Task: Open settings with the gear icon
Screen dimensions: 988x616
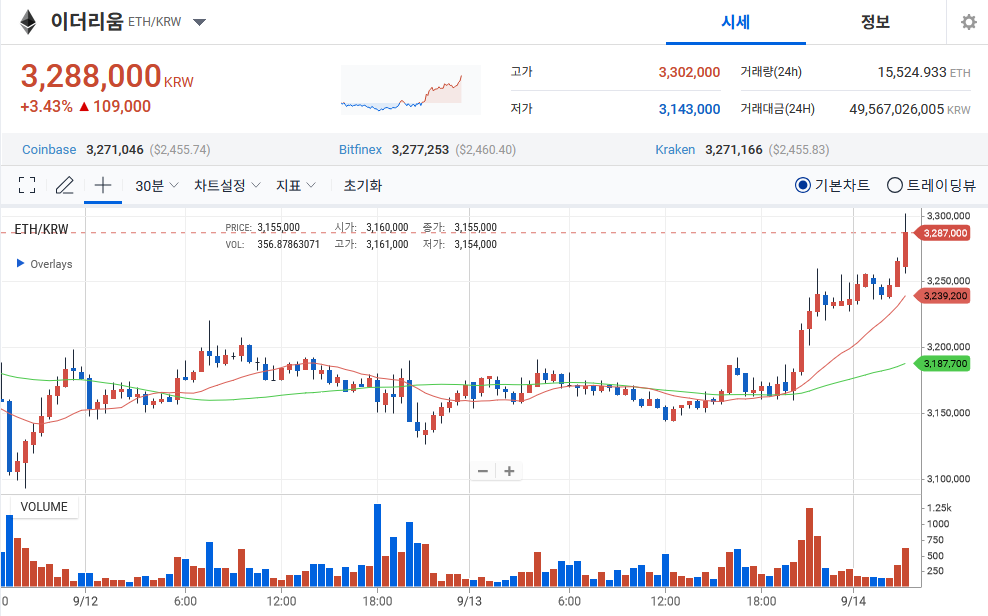Action: [x=968, y=23]
